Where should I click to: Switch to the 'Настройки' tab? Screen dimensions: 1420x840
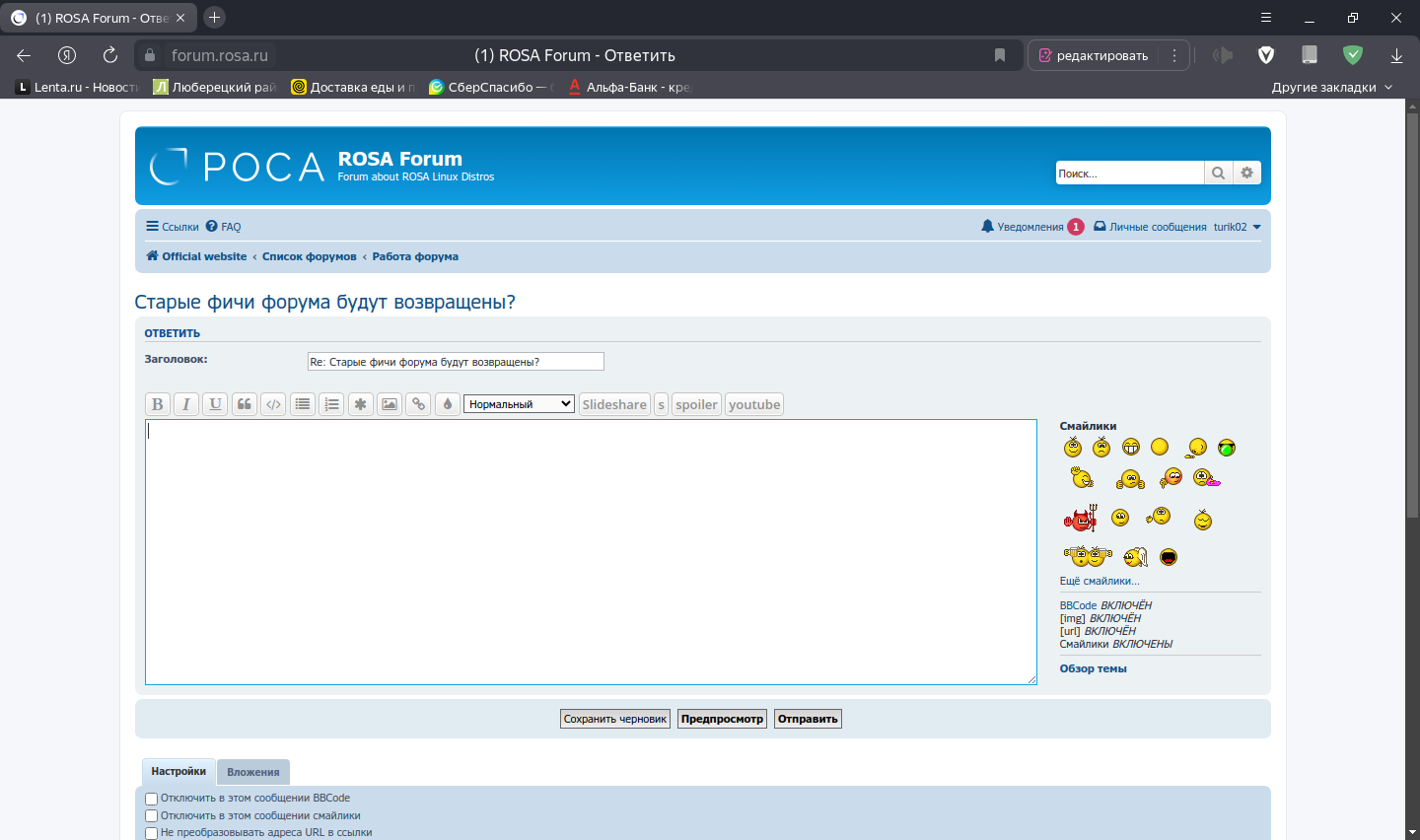point(178,772)
